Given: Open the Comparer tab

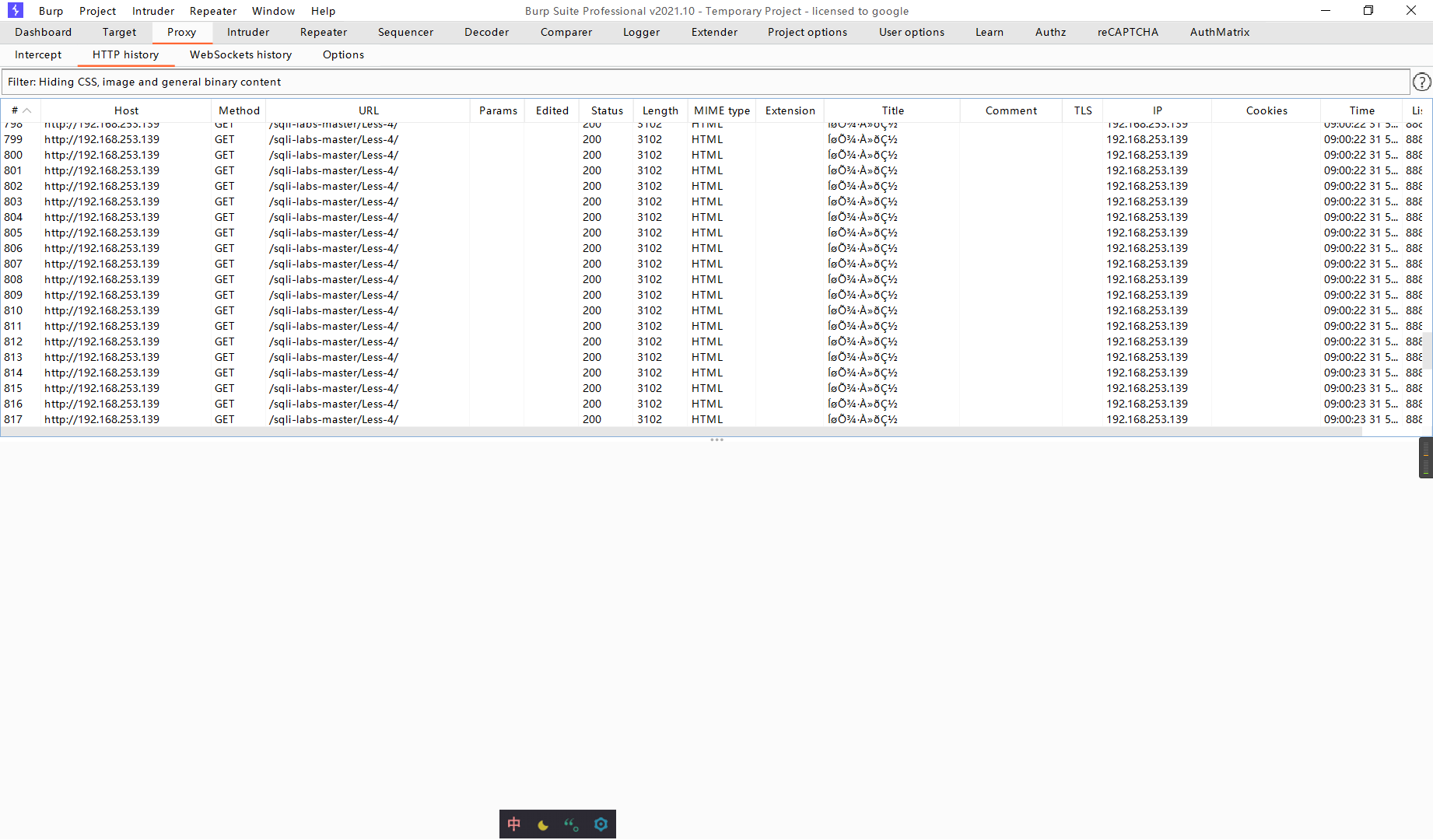Looking at the screenshot, I should click(566, 32).
